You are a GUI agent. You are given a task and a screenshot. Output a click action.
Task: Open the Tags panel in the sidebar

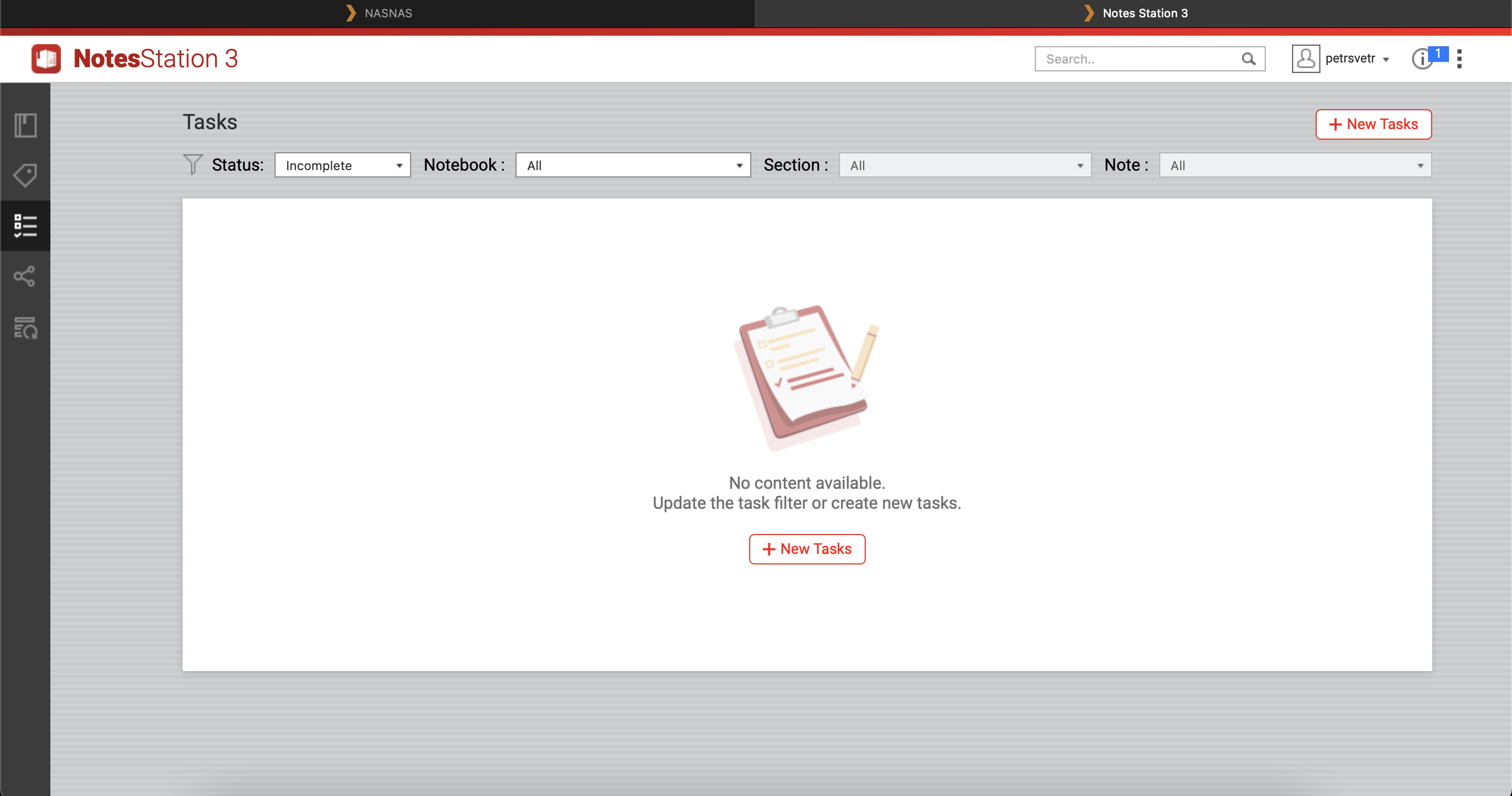(26, 175)
